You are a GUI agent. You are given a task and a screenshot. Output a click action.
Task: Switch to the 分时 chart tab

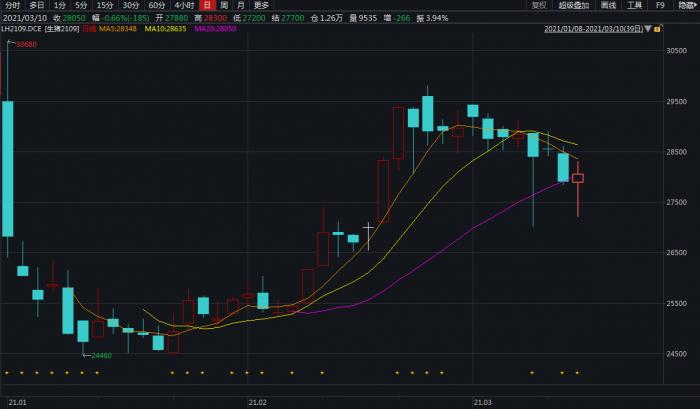coord(12,5)
